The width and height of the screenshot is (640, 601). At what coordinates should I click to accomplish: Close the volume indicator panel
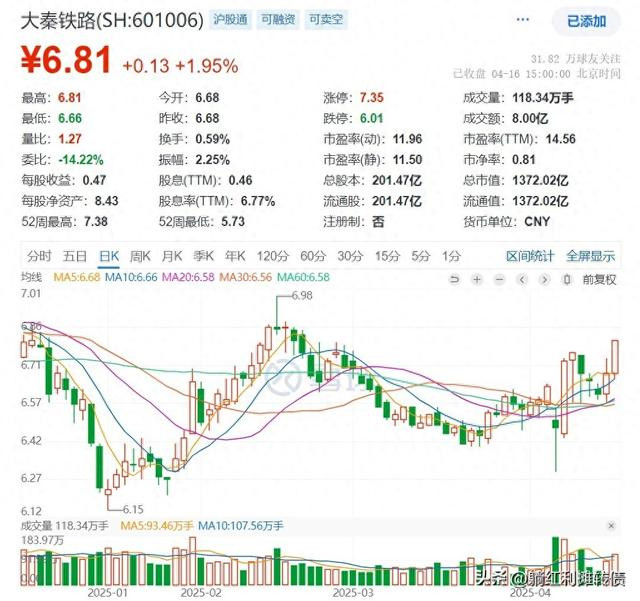point(611,525)
